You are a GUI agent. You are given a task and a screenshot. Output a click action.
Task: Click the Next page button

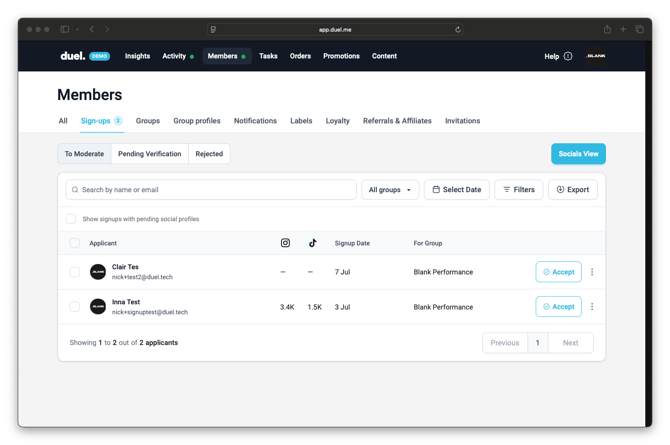tap(570, 343)
